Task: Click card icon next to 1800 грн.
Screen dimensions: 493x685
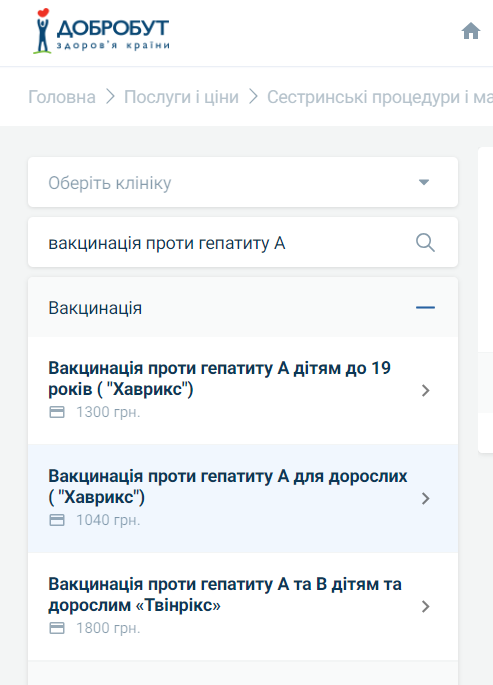Action: click(x=57, y=628)
